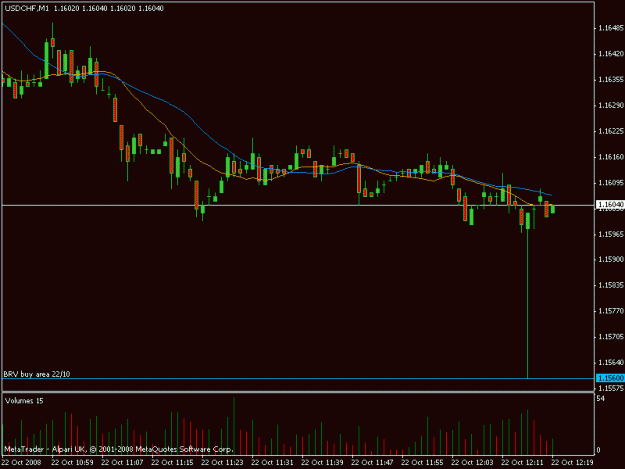The image size is (625, 469).
Task: Click the '22 Oct 11:23' time axis label
Action: click(x=222, y=463)
